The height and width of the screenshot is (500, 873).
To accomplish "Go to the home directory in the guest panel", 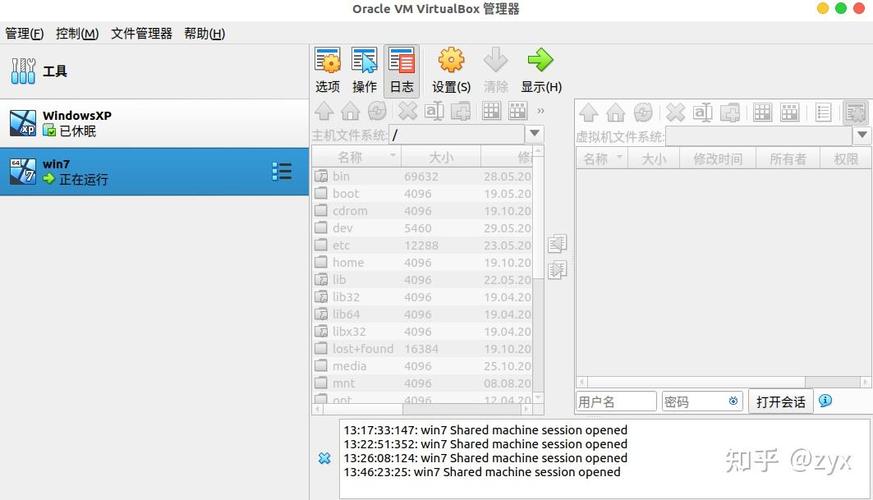I will pos(615,112).
